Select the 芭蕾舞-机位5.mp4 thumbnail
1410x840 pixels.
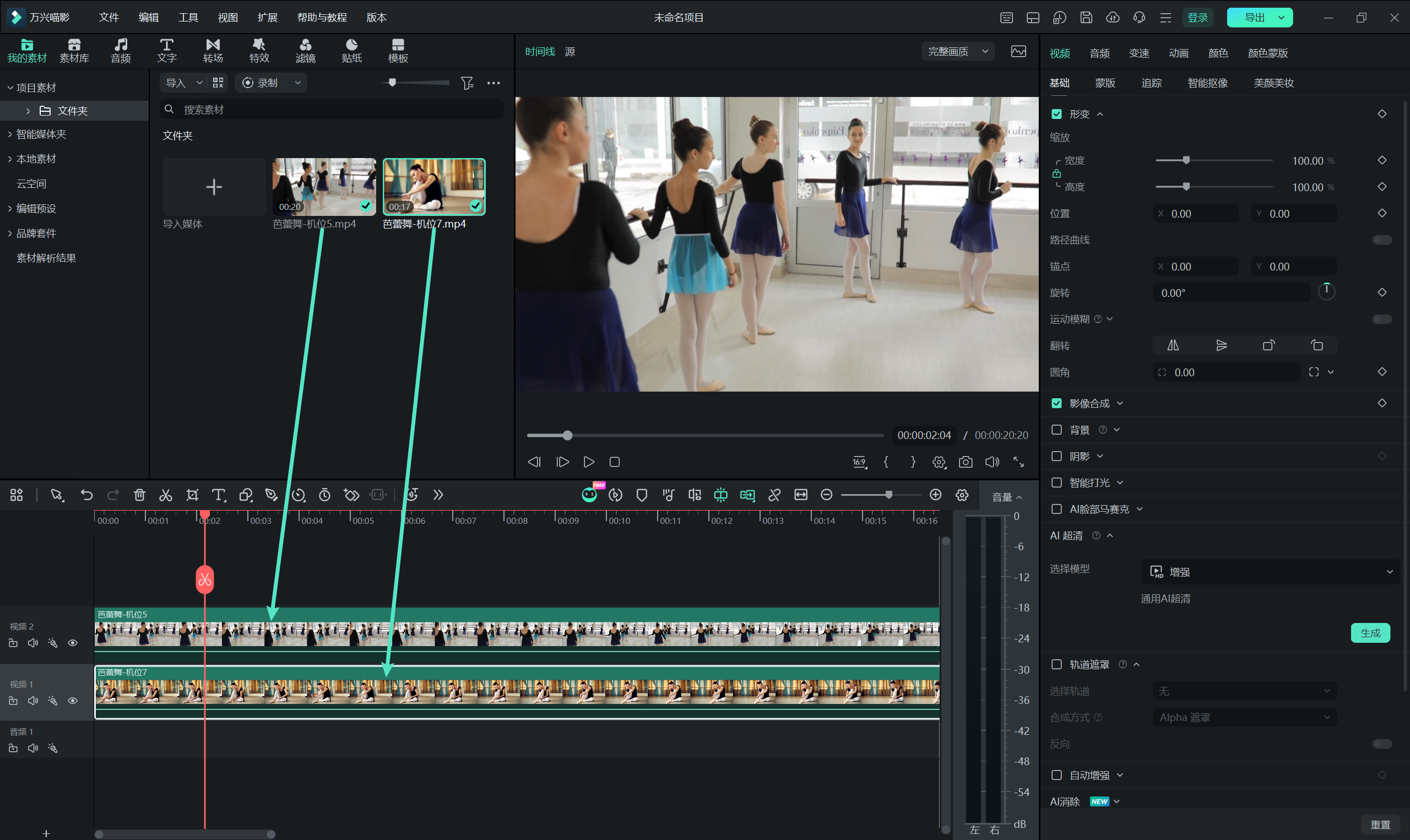[324, 186]
